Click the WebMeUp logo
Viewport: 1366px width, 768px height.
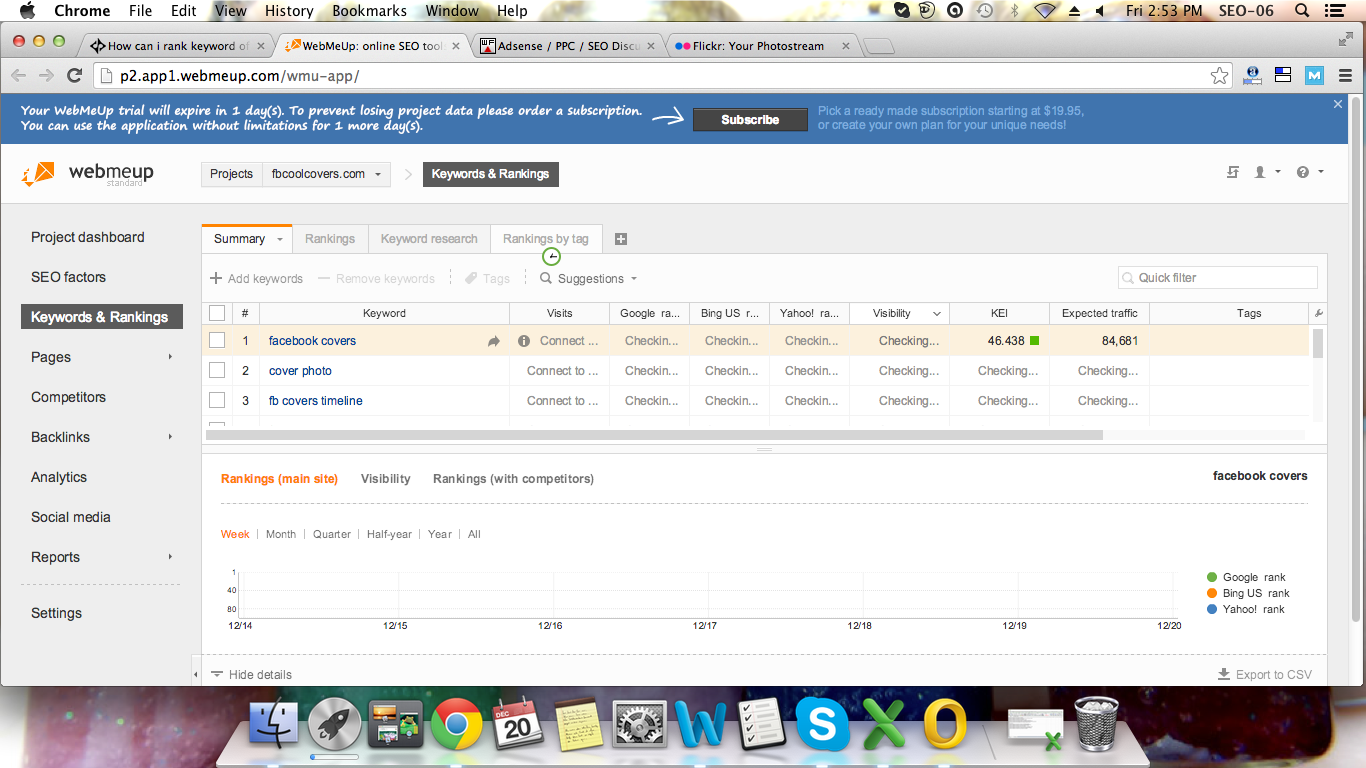point(88,174)
